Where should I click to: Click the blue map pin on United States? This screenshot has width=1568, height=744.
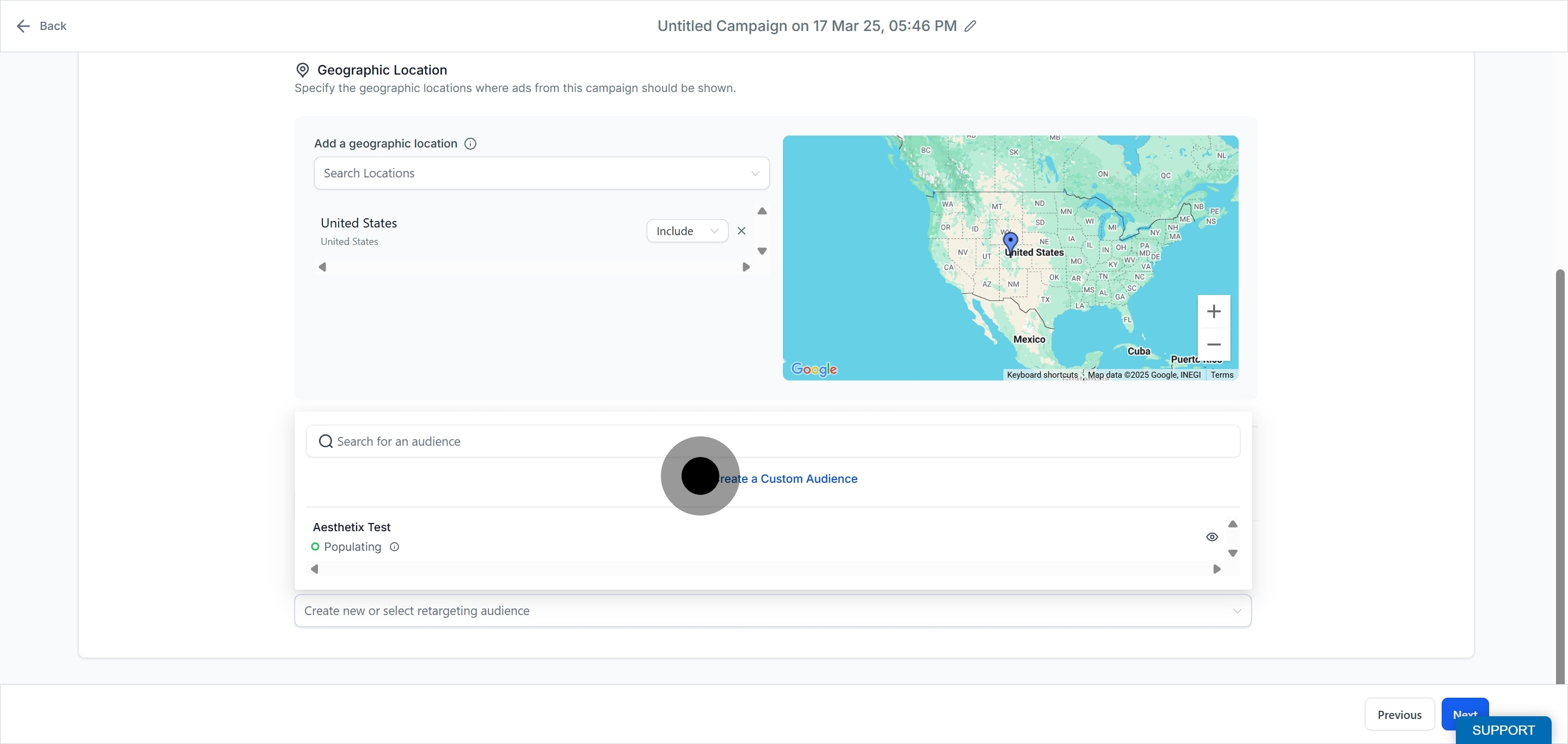[x=1010, y=242]
